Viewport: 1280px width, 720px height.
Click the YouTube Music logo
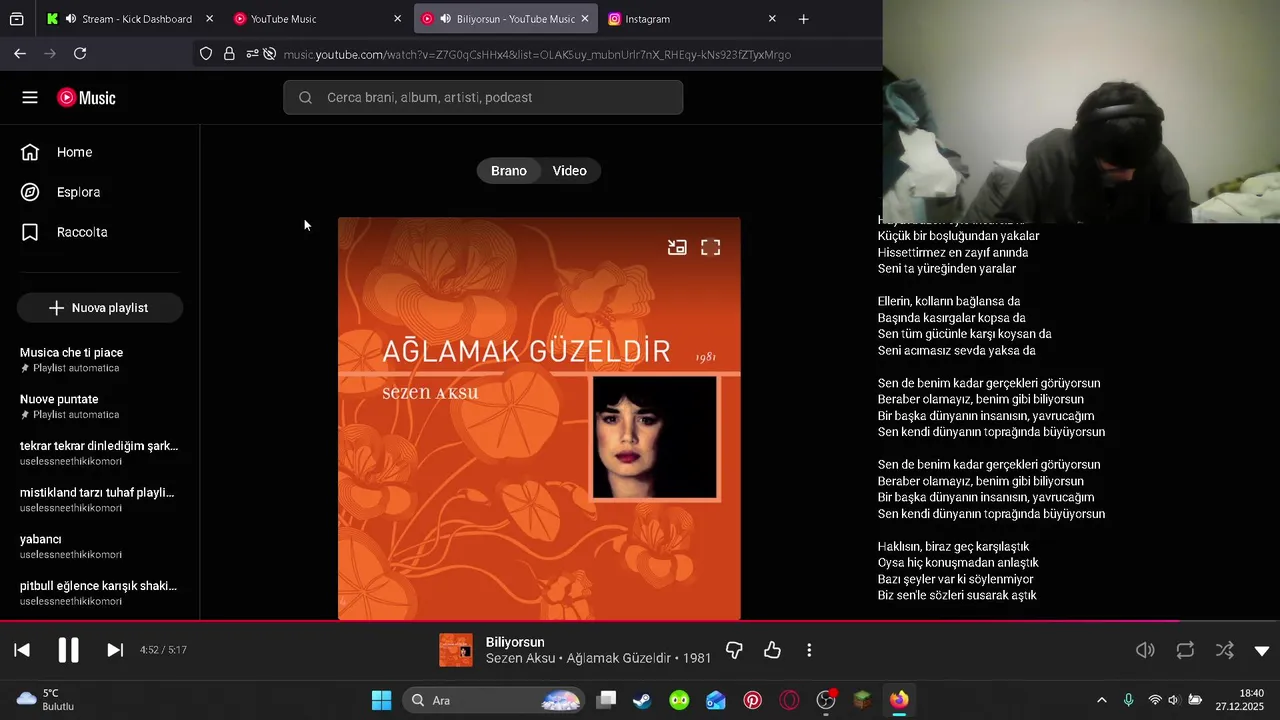click(x=86, y=97)
